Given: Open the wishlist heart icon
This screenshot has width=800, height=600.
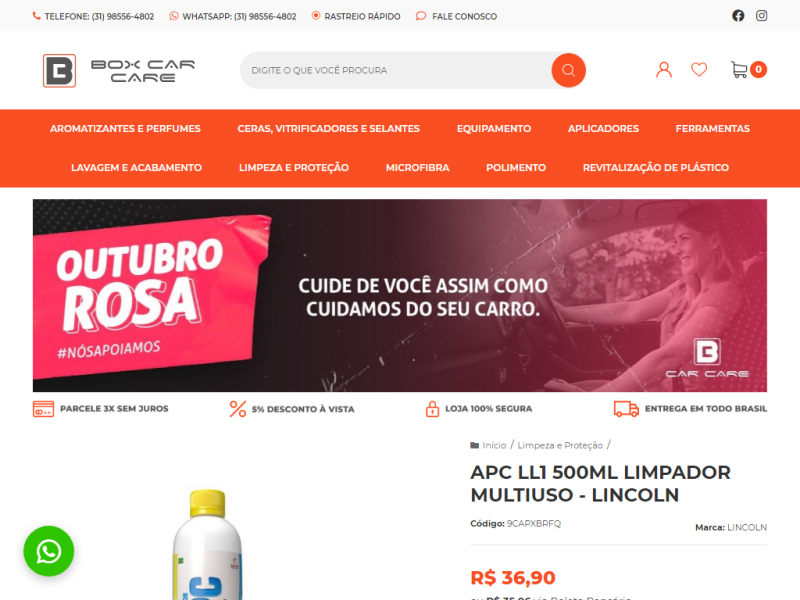Looking at the screenshot, I should 699,69.
